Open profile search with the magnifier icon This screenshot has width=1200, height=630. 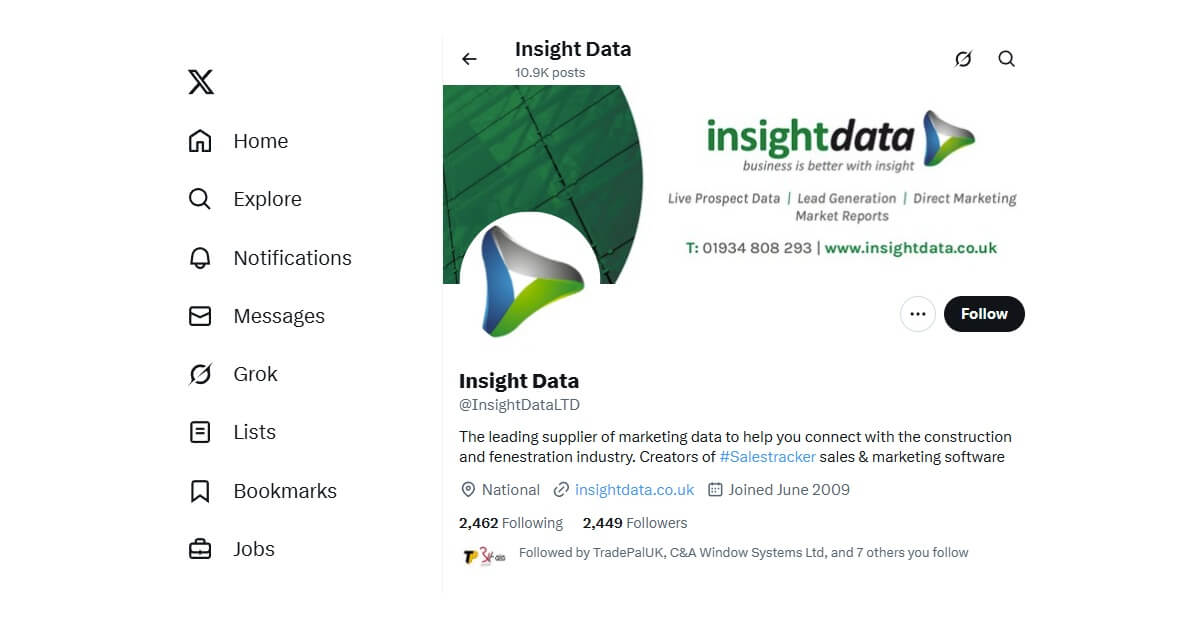click(1006, 58)
